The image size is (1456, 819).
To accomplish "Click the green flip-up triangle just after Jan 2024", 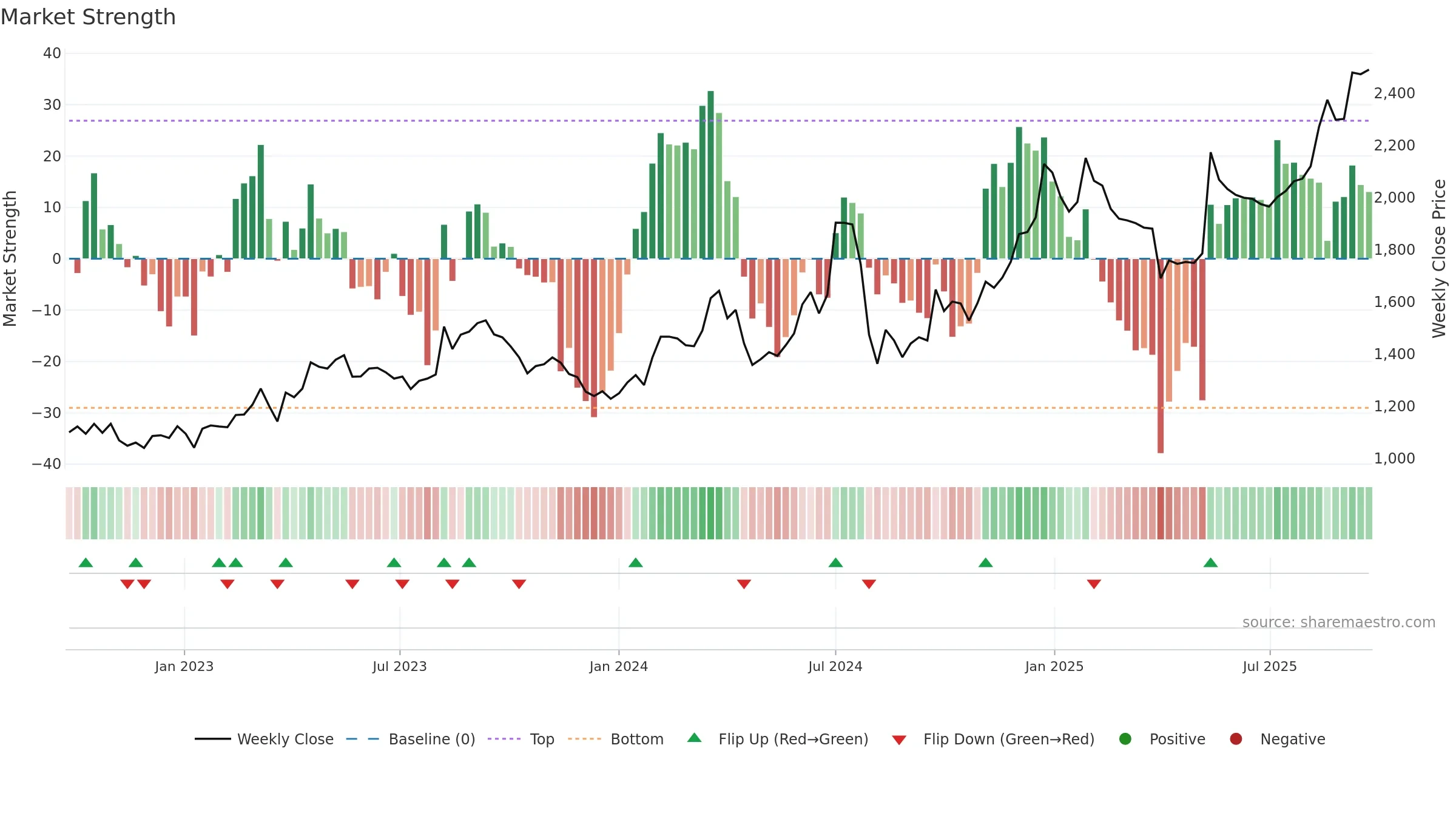I will 636,562.
